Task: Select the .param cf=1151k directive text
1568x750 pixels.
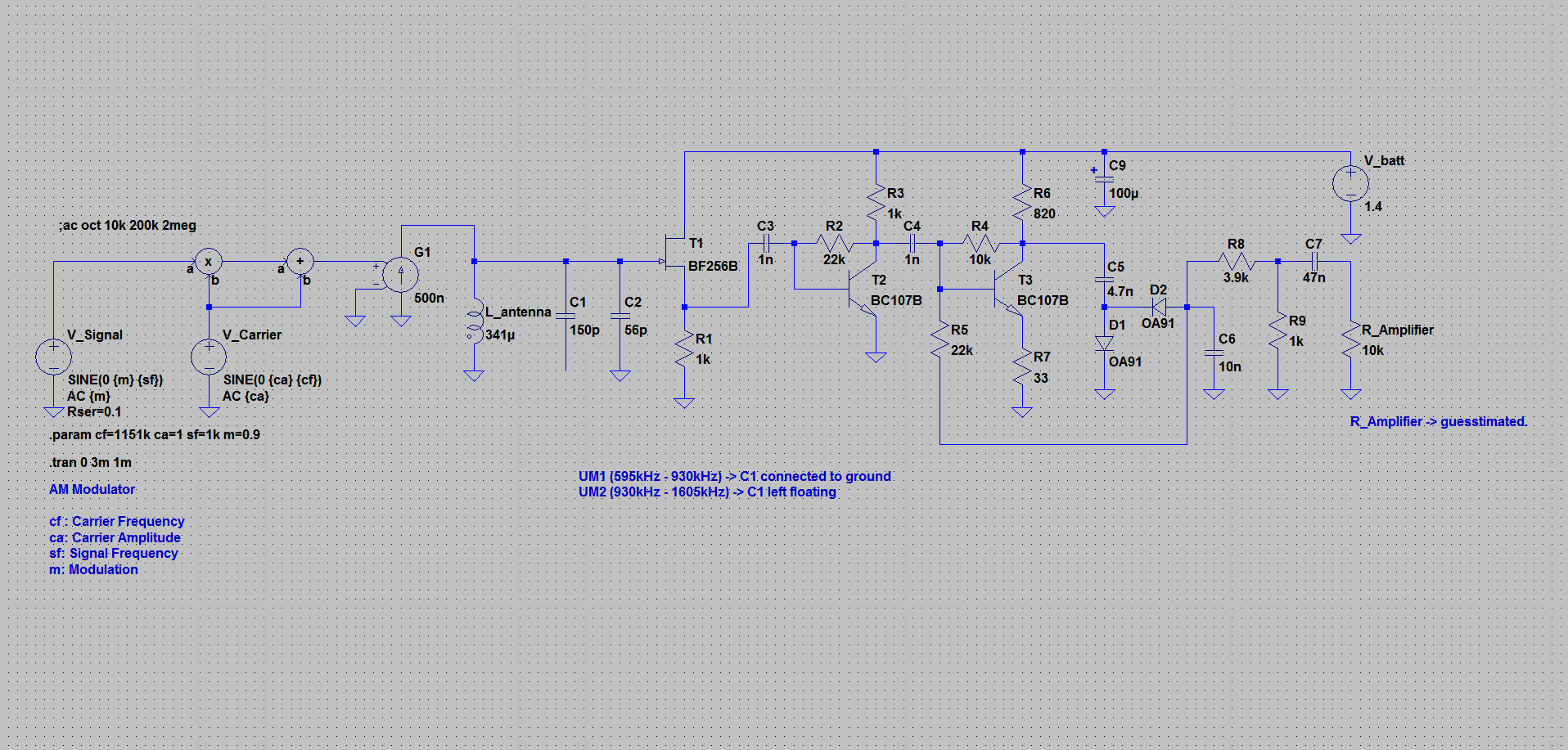Action: coord(155,435)
